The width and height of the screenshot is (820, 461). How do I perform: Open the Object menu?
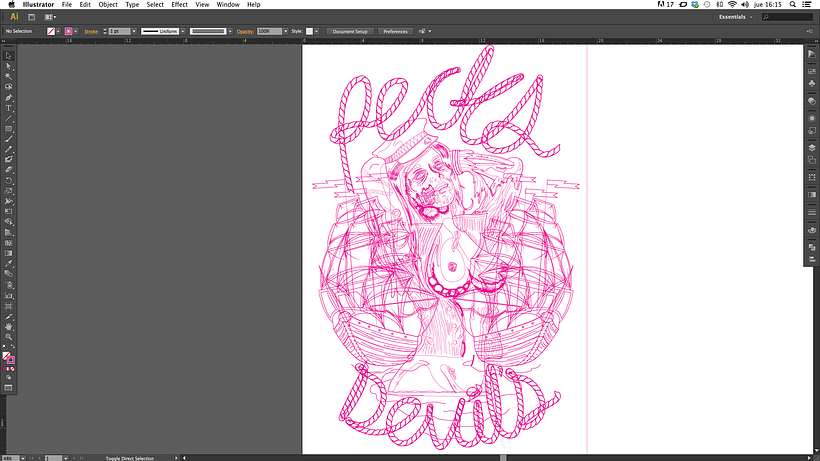[108, 5]
